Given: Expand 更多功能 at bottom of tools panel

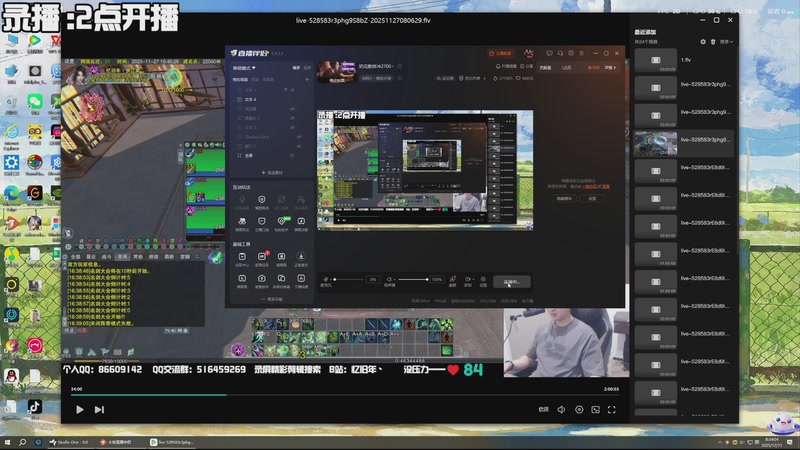Looking at the screenshot, I should click(272, 299).
